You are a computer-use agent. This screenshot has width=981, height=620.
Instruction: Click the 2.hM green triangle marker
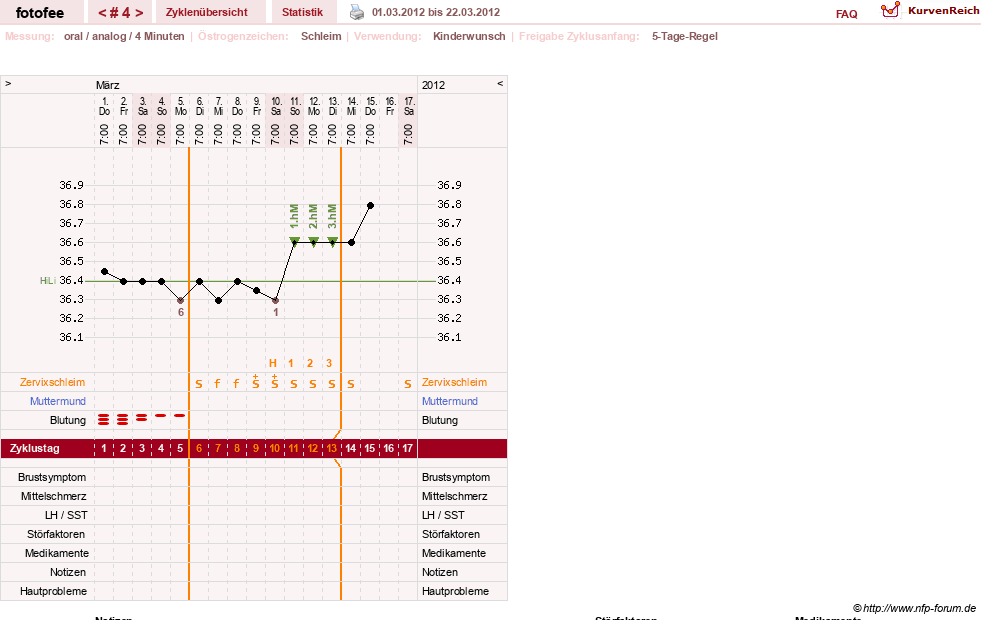[313, 241]
